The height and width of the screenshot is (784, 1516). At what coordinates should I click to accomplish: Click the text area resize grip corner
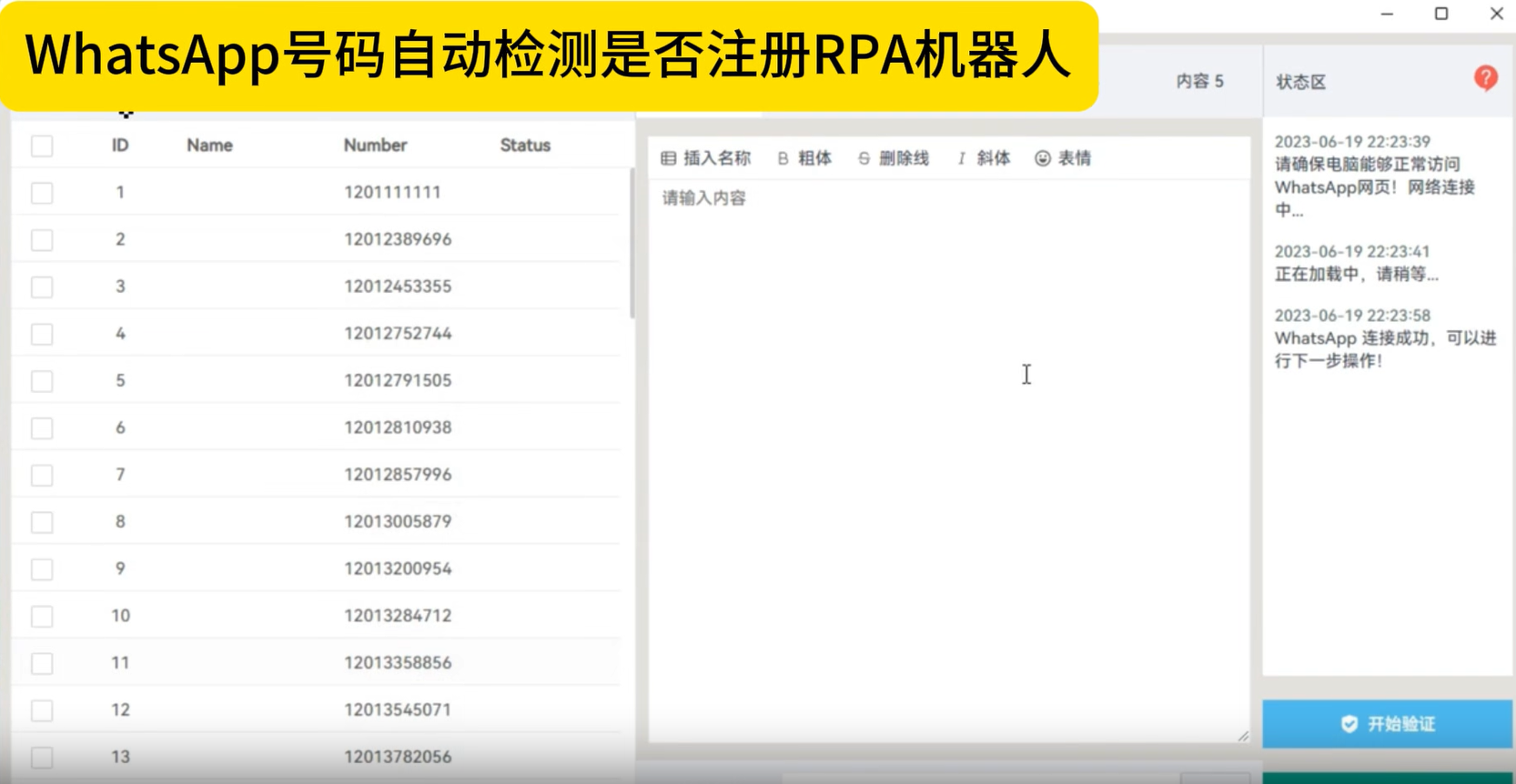click(1242, 736)
